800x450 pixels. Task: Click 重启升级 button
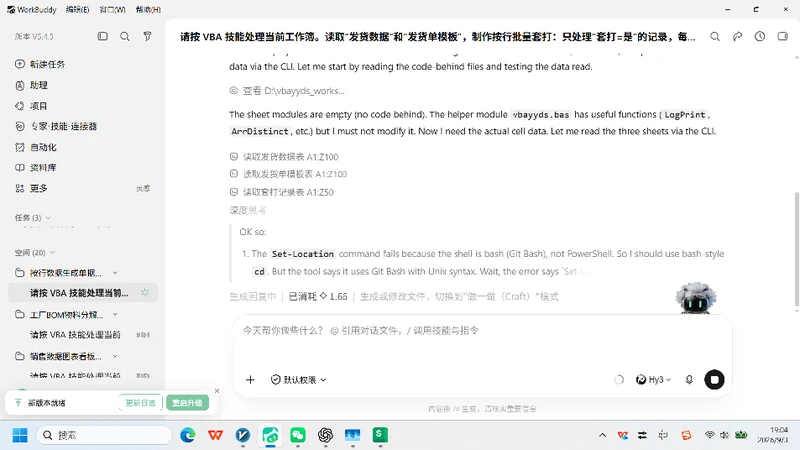pyautogui.click(x=187, y=403)
